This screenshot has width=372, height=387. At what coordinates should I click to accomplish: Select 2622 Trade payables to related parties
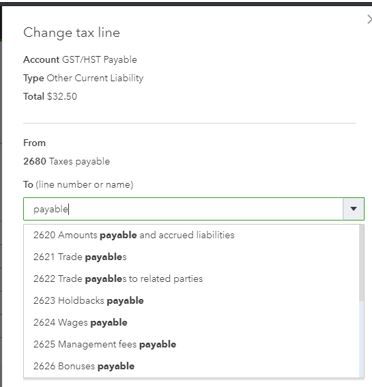[191, 279]
